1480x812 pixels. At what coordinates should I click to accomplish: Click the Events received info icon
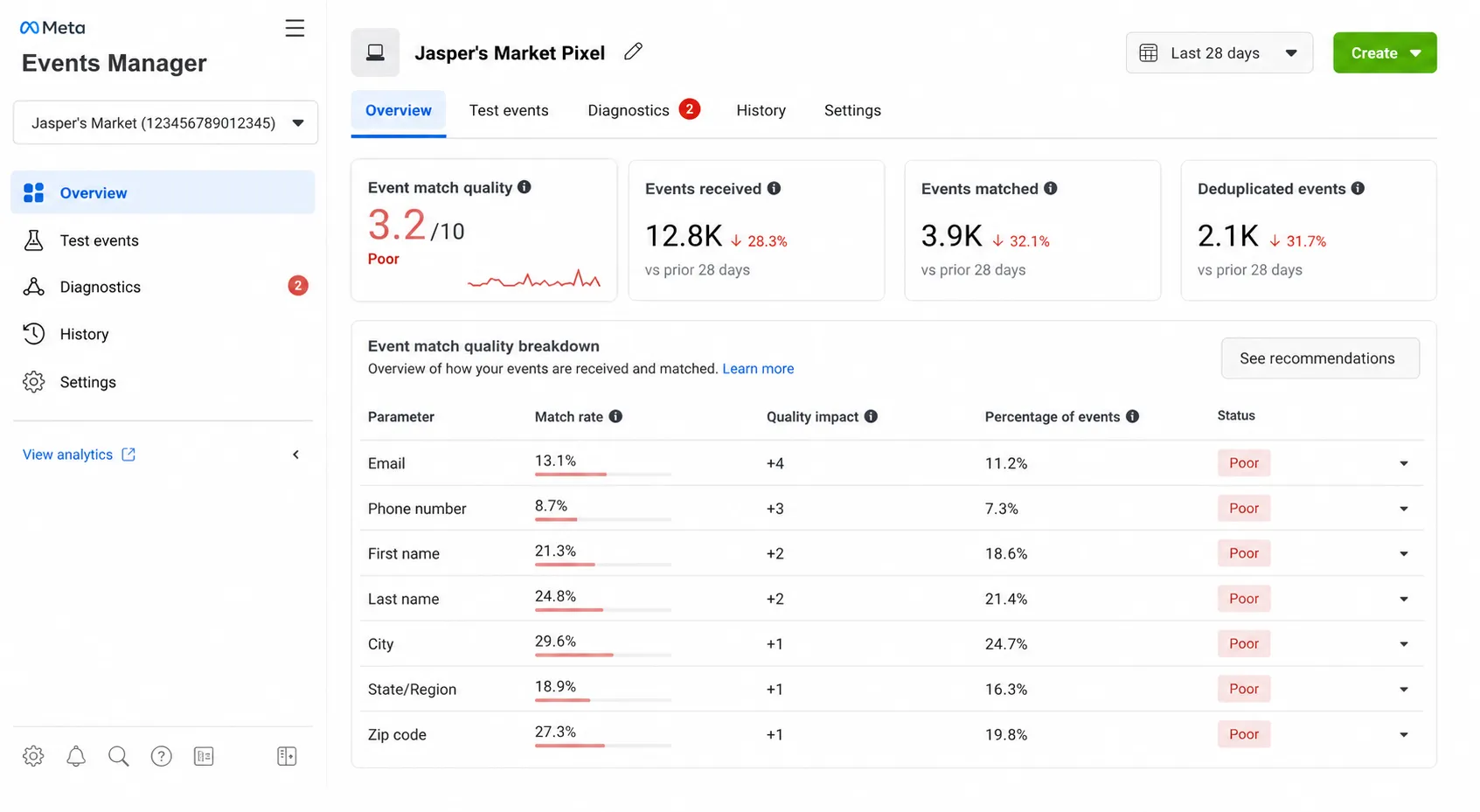[774, 188]
